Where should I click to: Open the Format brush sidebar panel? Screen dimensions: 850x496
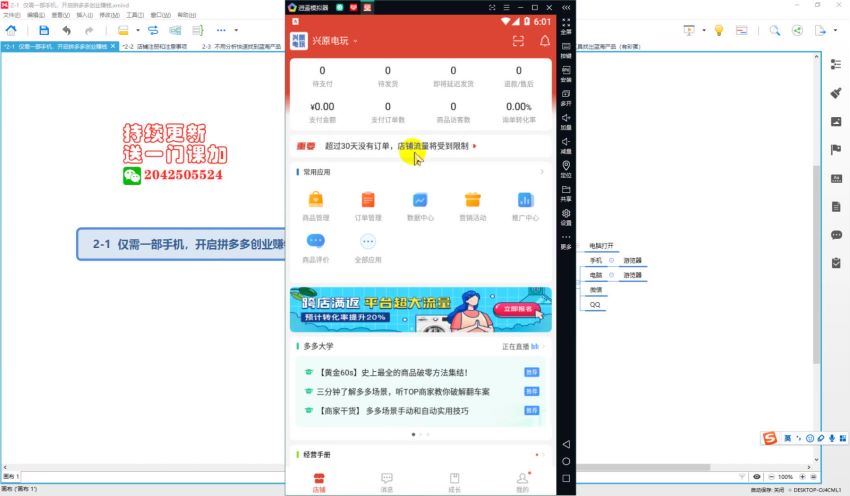click(836, 93)
